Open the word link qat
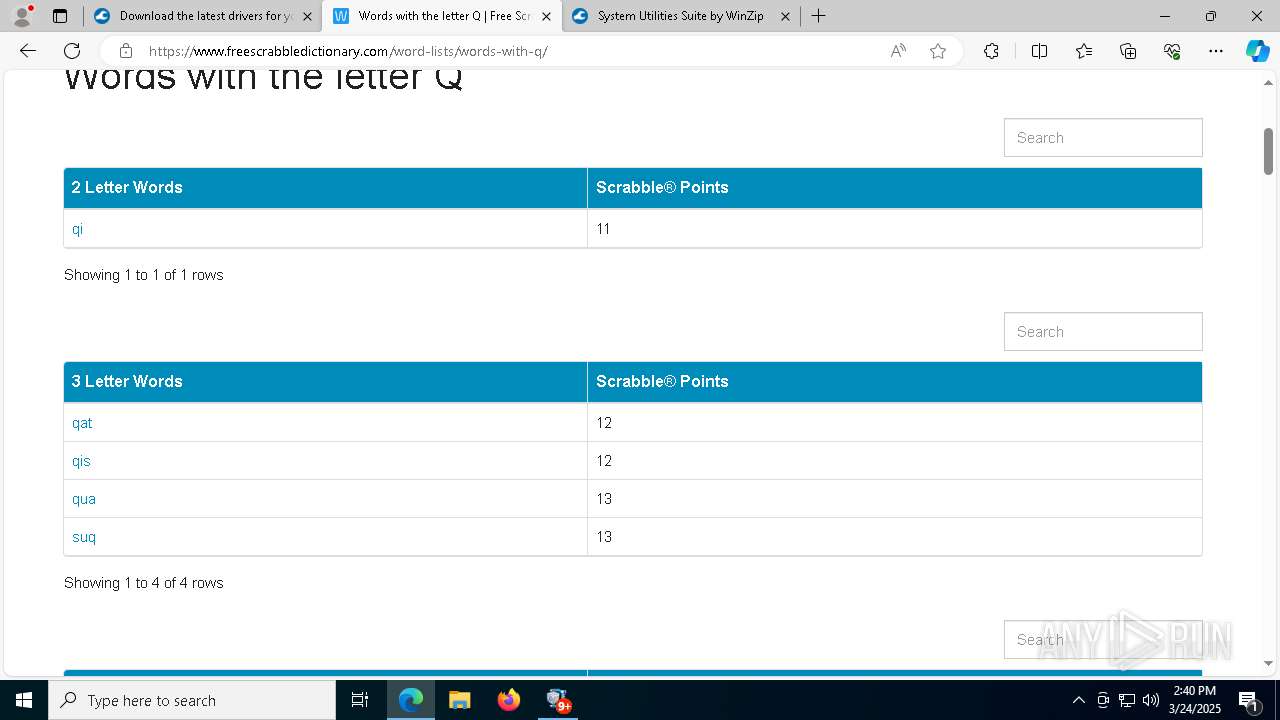Image resolution: width=1280 pixels, height=720 pixels. (82, 423)
